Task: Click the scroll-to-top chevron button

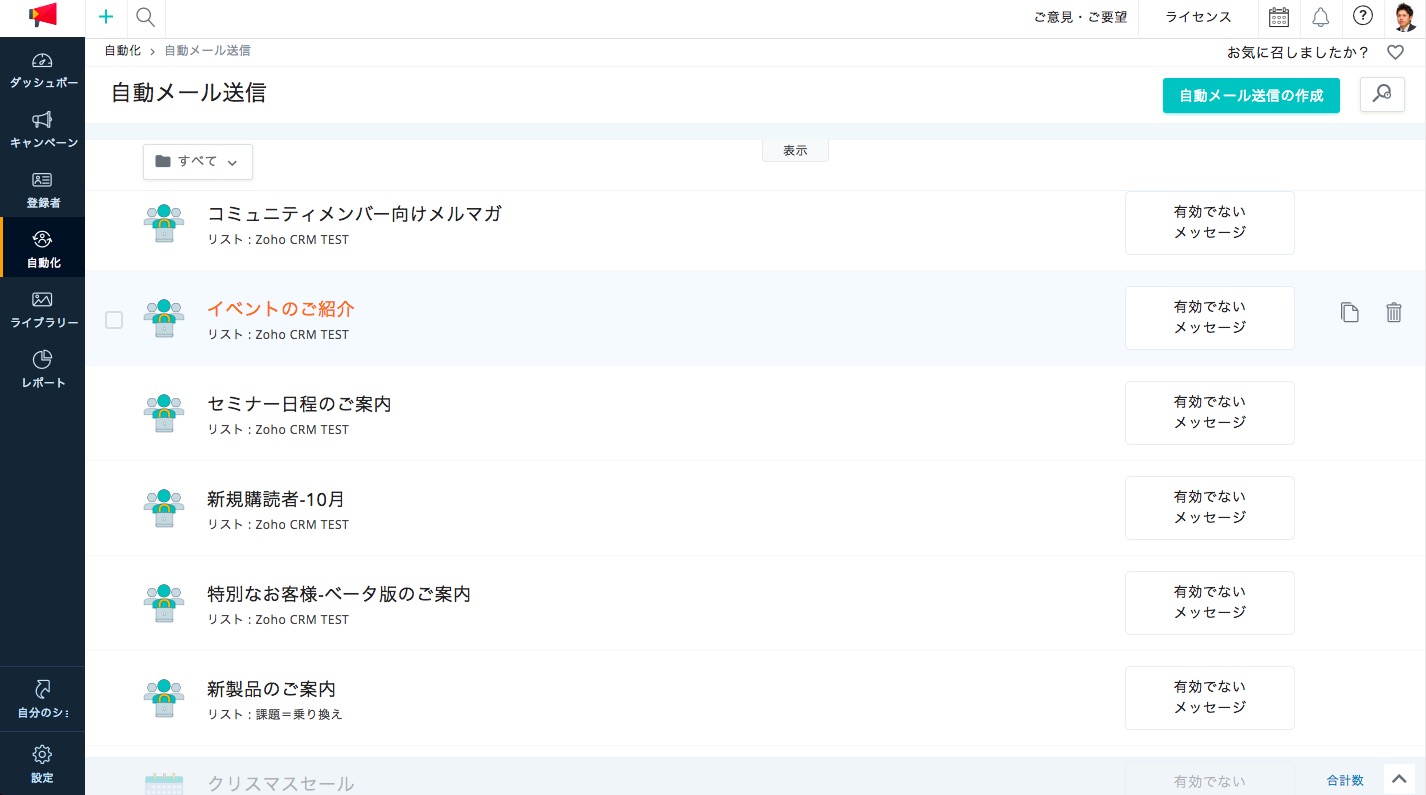Action: click(x=1399, y=779)
